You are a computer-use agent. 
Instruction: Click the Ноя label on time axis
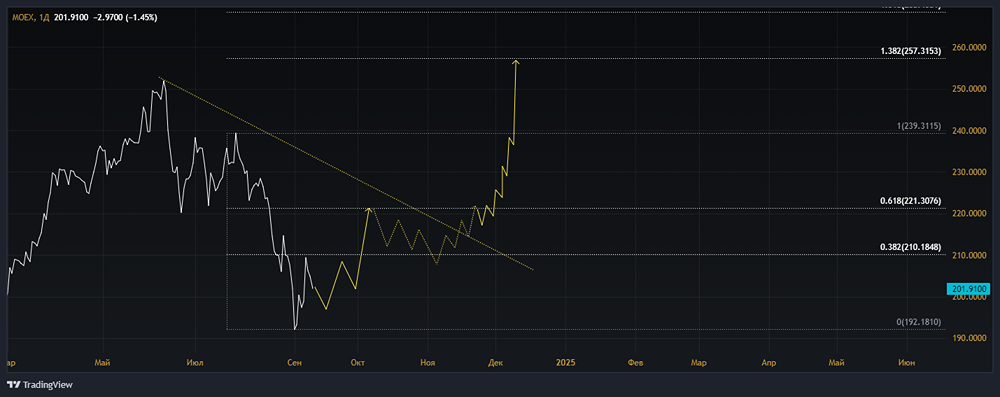(427, 363)
